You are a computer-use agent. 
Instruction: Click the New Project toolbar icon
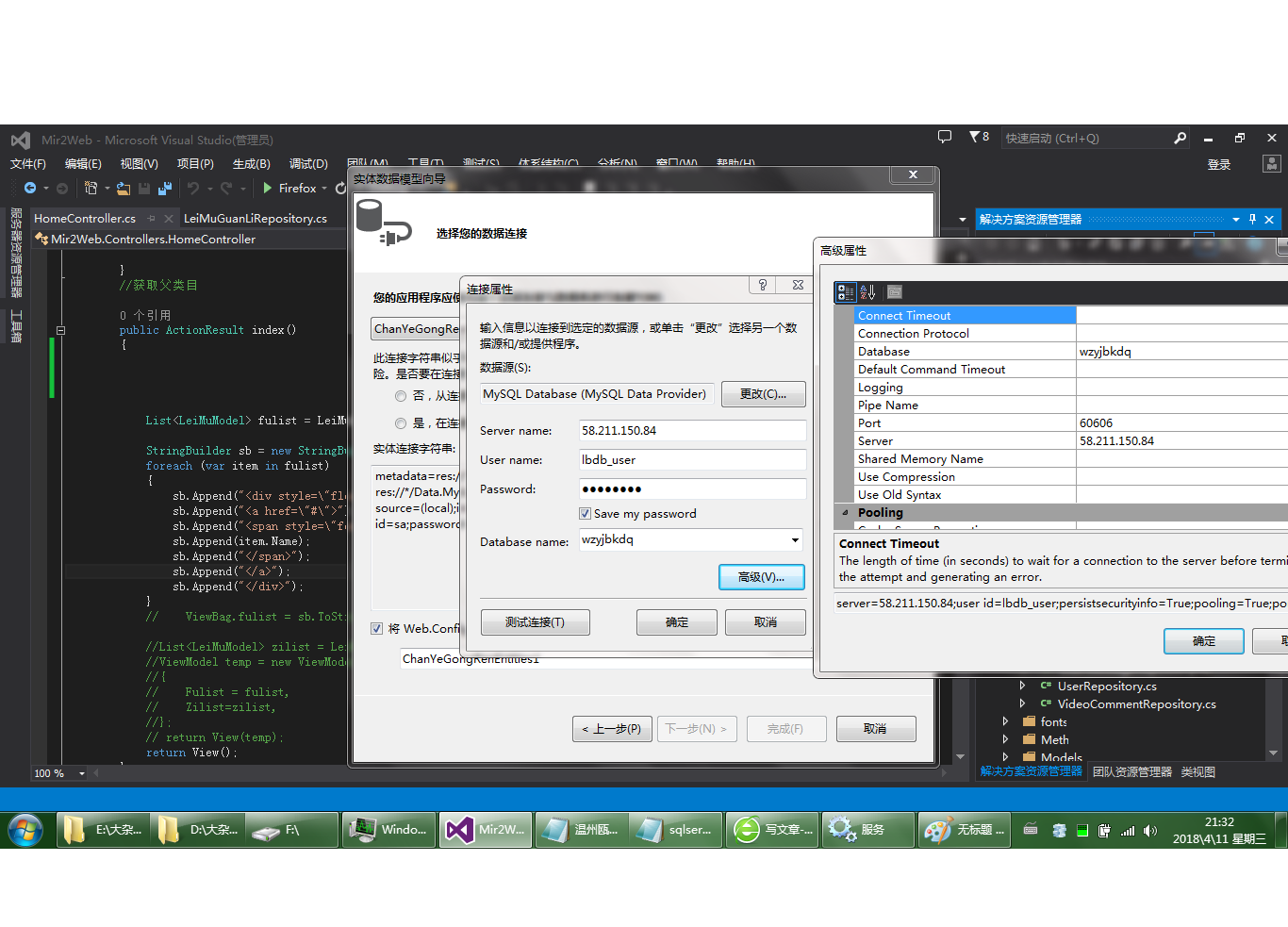pyautogui.click(x=91, y=189)
